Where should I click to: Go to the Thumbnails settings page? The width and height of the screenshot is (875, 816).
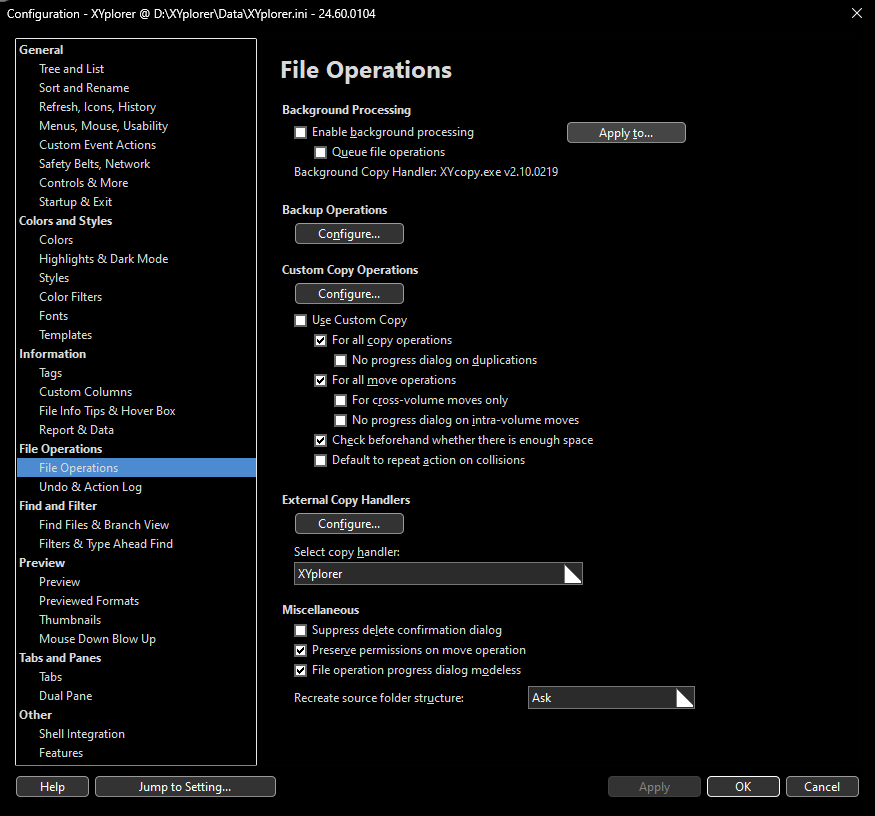69,619
